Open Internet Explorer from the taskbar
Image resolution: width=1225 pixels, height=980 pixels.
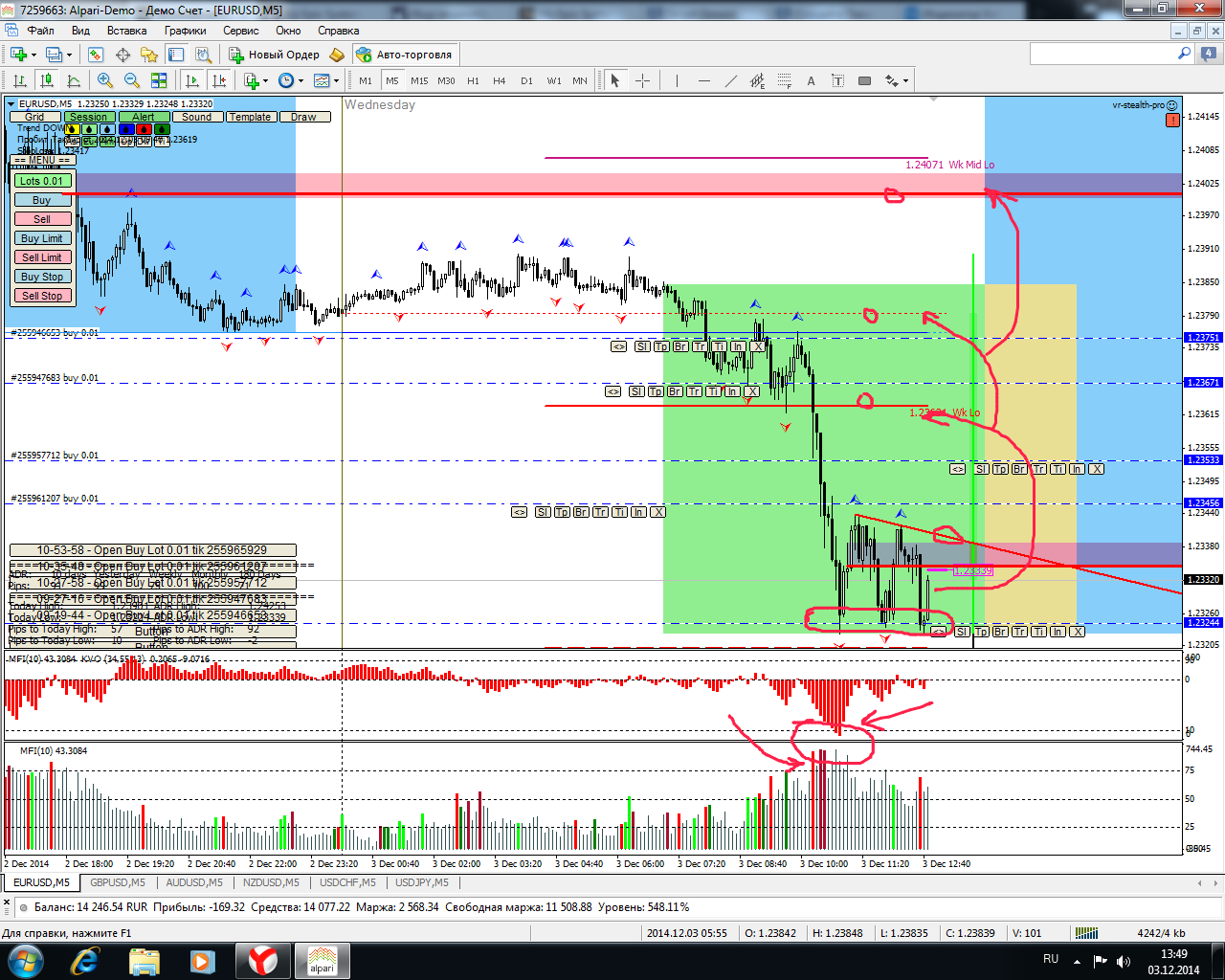tap(84, 960)
